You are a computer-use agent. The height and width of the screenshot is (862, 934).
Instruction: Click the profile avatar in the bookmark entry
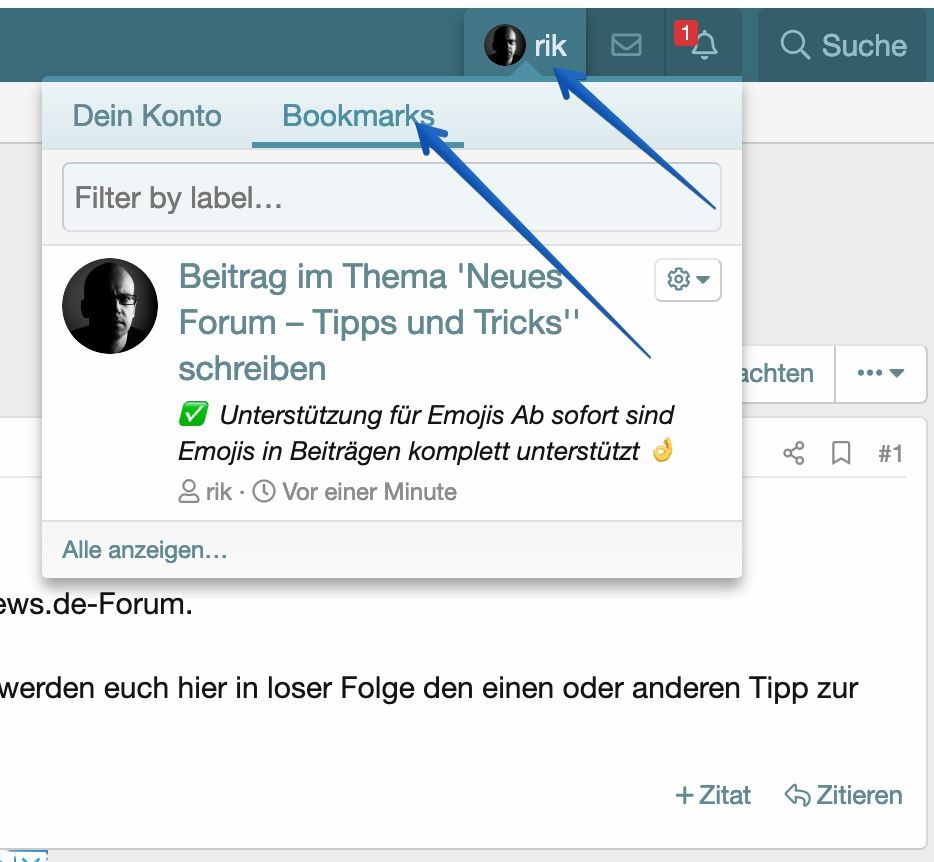(110, 306)
